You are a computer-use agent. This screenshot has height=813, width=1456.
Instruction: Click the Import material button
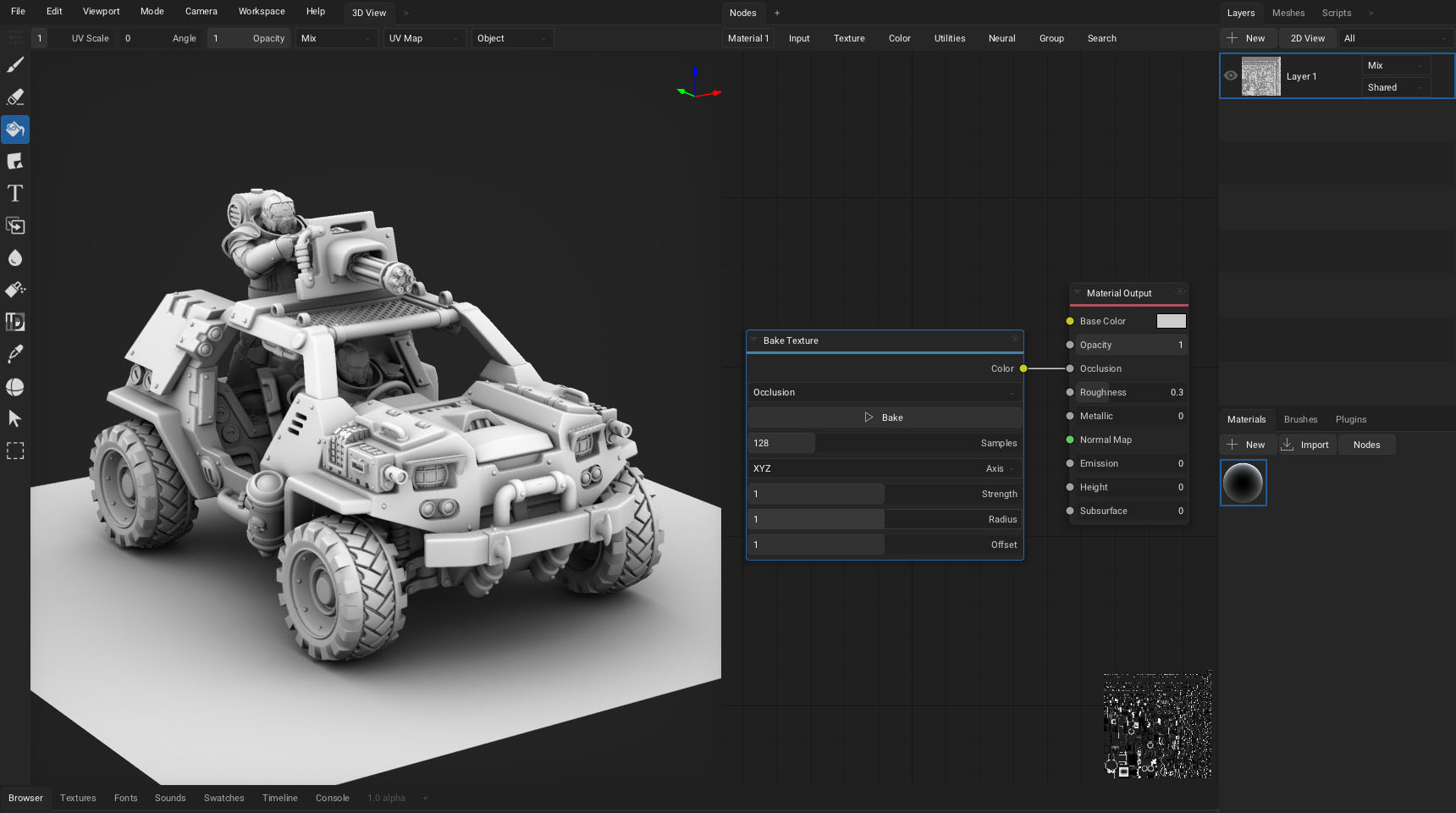(1306, 445)
